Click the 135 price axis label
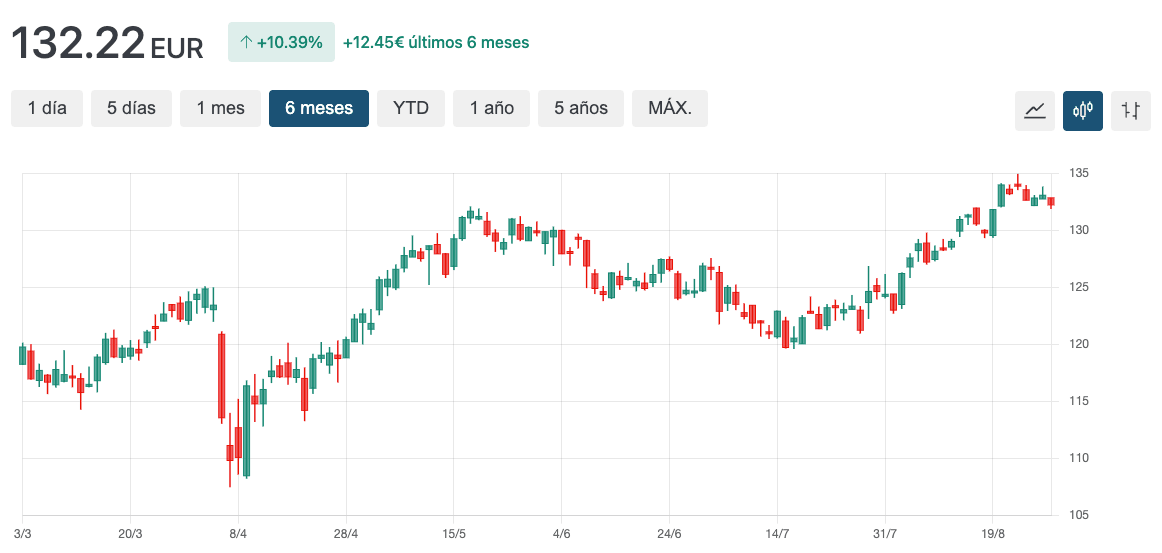Screen dimensions: 1162x553 pos(1076,173)
